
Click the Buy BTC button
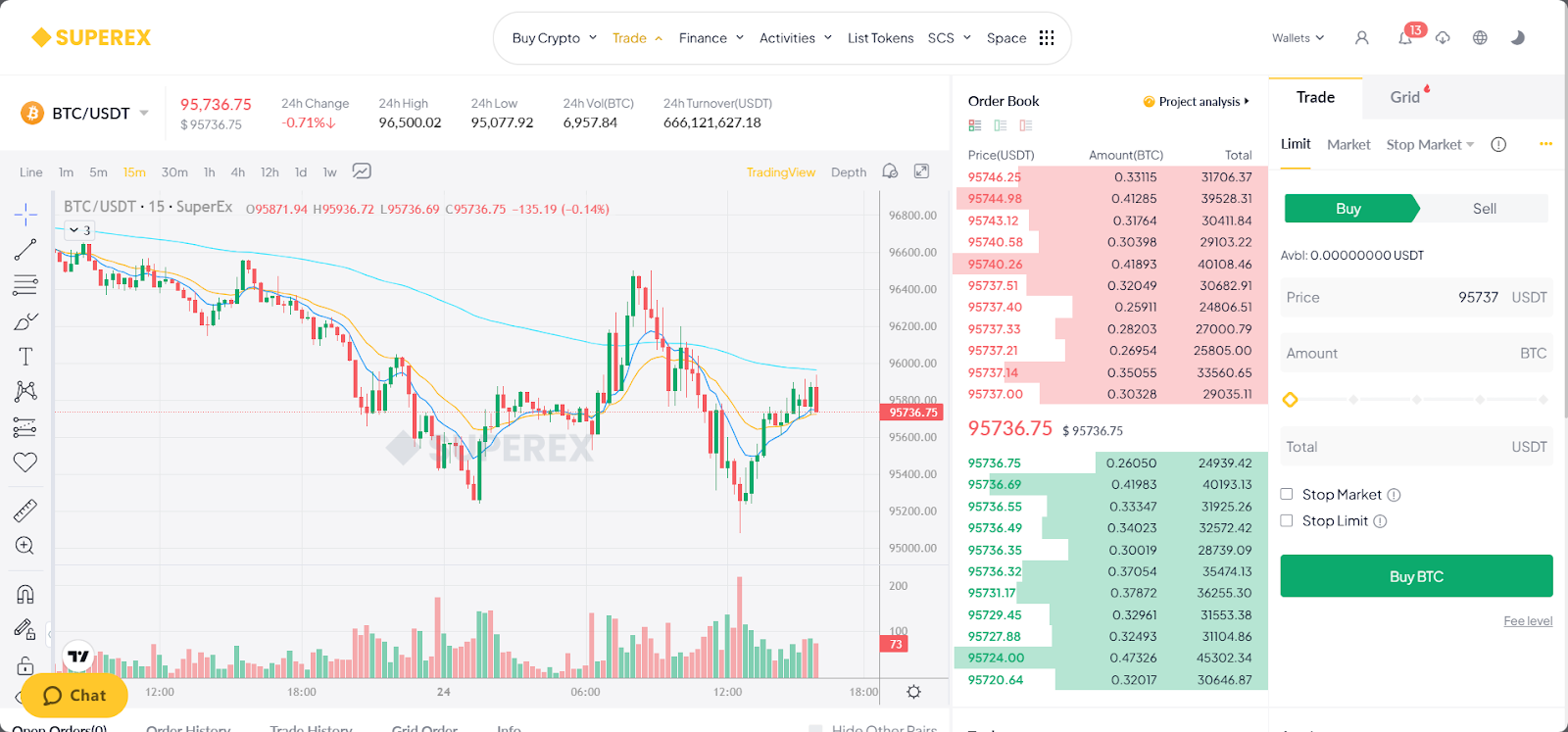[x=1416, y=576]
